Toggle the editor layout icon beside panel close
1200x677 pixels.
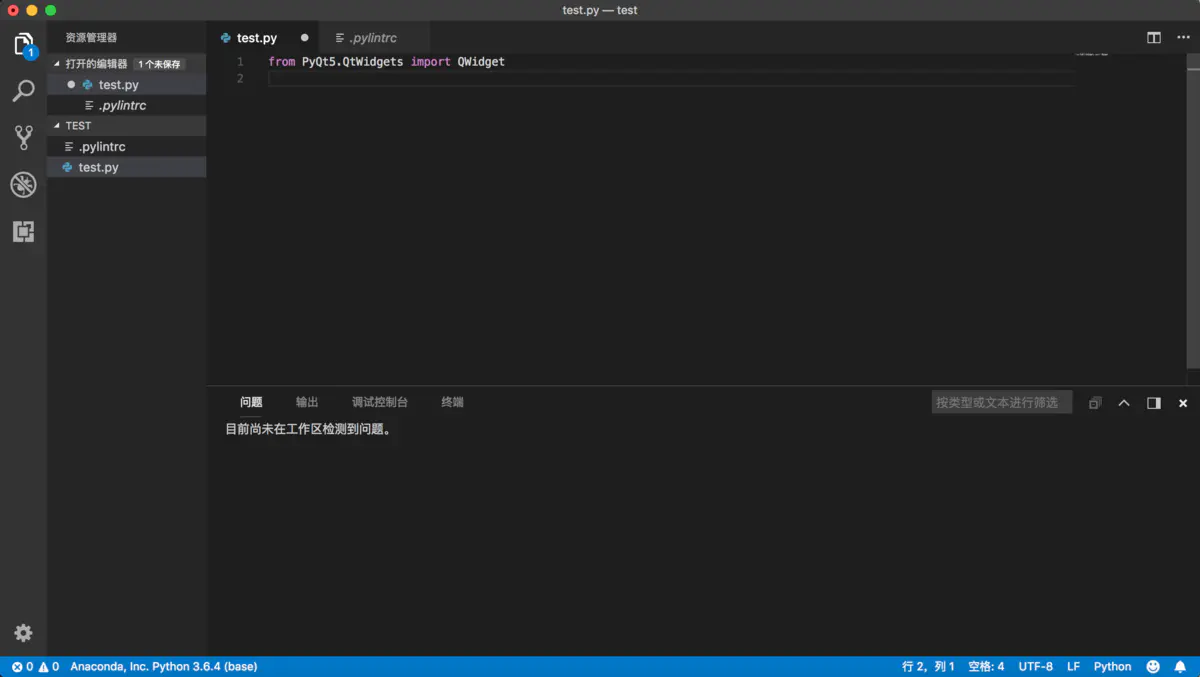point(1153,402)
